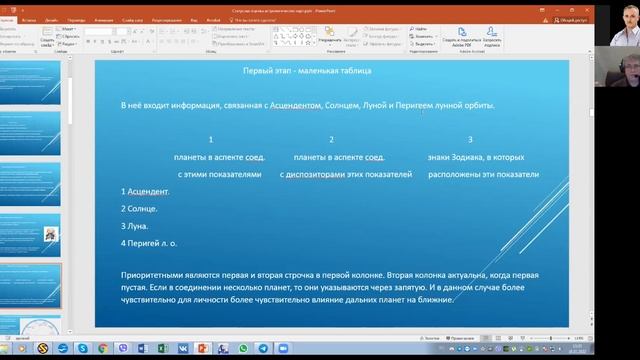Toggle Underline formatting
Image resolution: width=640 pixels, height=360 pixels.
click(x=102, y=42)
